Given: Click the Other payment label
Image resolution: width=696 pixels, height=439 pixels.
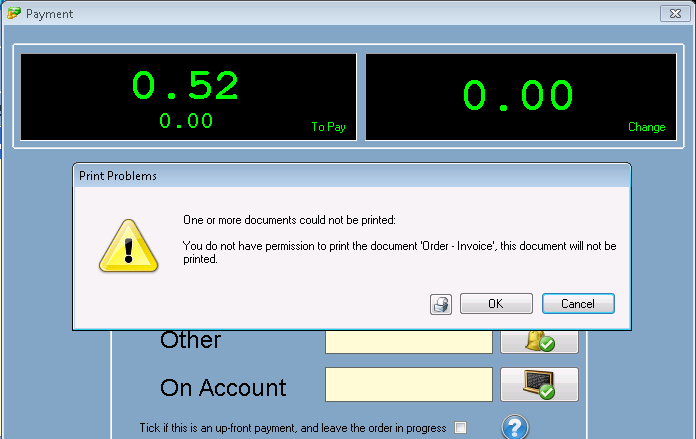Looking at the screenshot, I should (190, 340).
